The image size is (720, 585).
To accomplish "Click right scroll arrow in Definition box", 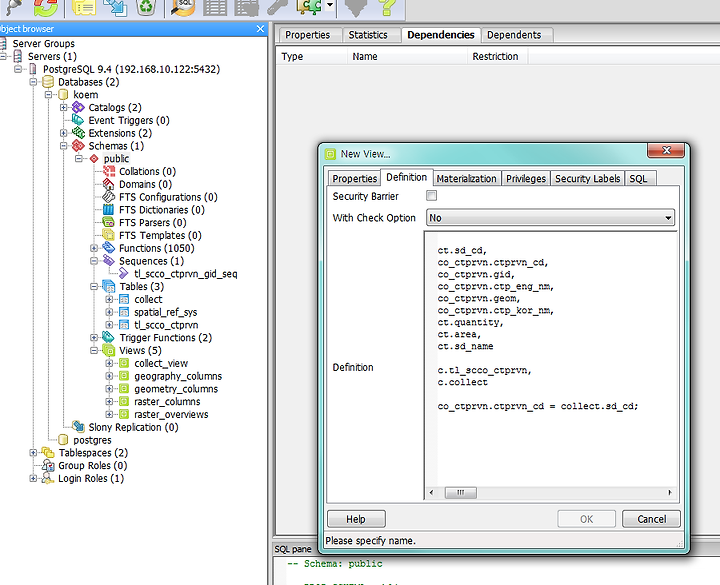I will point(670,492).
